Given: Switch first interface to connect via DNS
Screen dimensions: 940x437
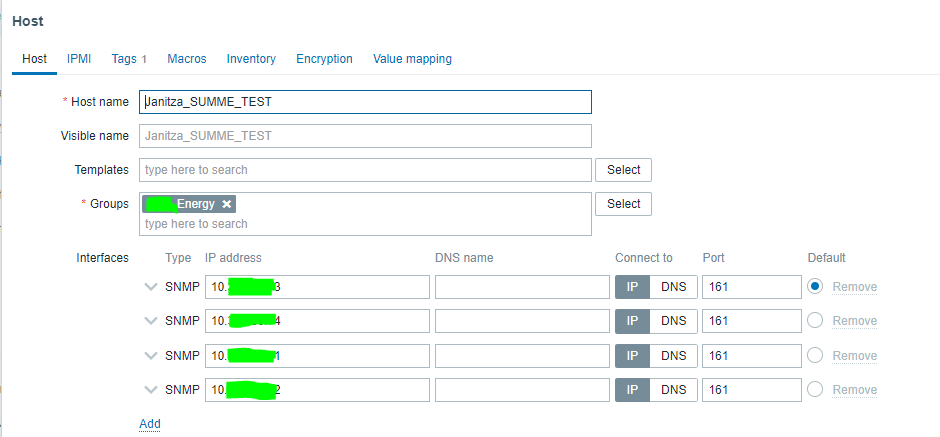Looking at the screenshot, I should pyautogui.click(x=673, y=287).
